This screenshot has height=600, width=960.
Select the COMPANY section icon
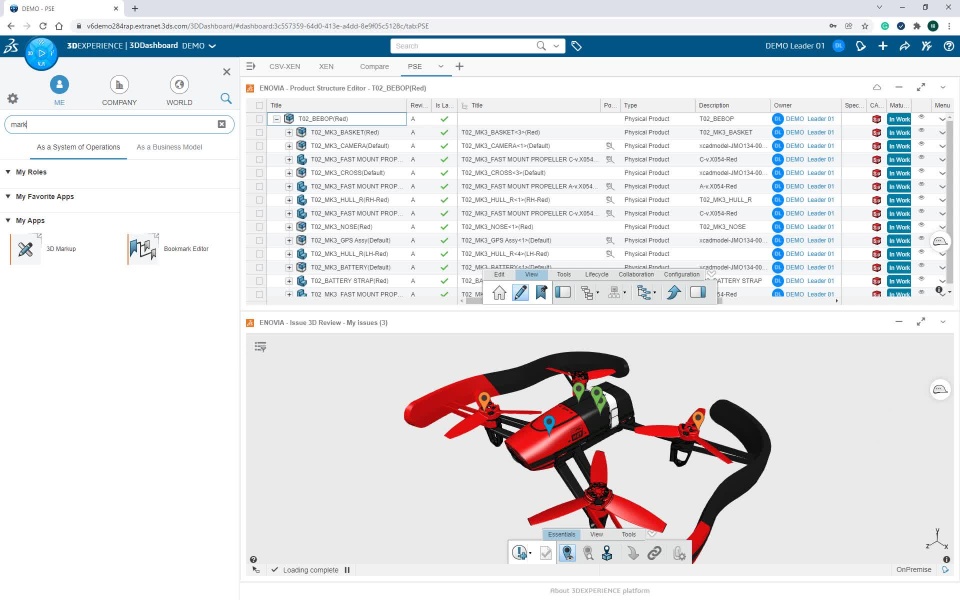click(119, 84)
